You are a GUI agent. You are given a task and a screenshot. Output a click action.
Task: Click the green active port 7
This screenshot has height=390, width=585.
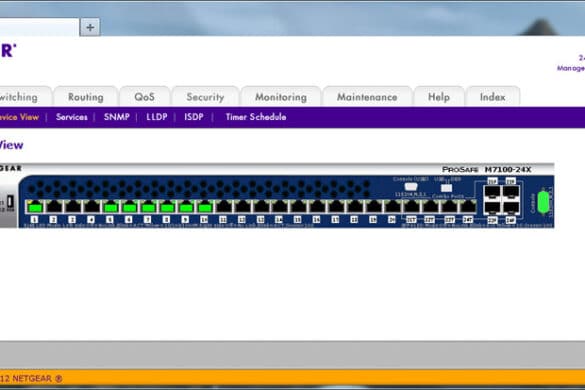(148, 207)
